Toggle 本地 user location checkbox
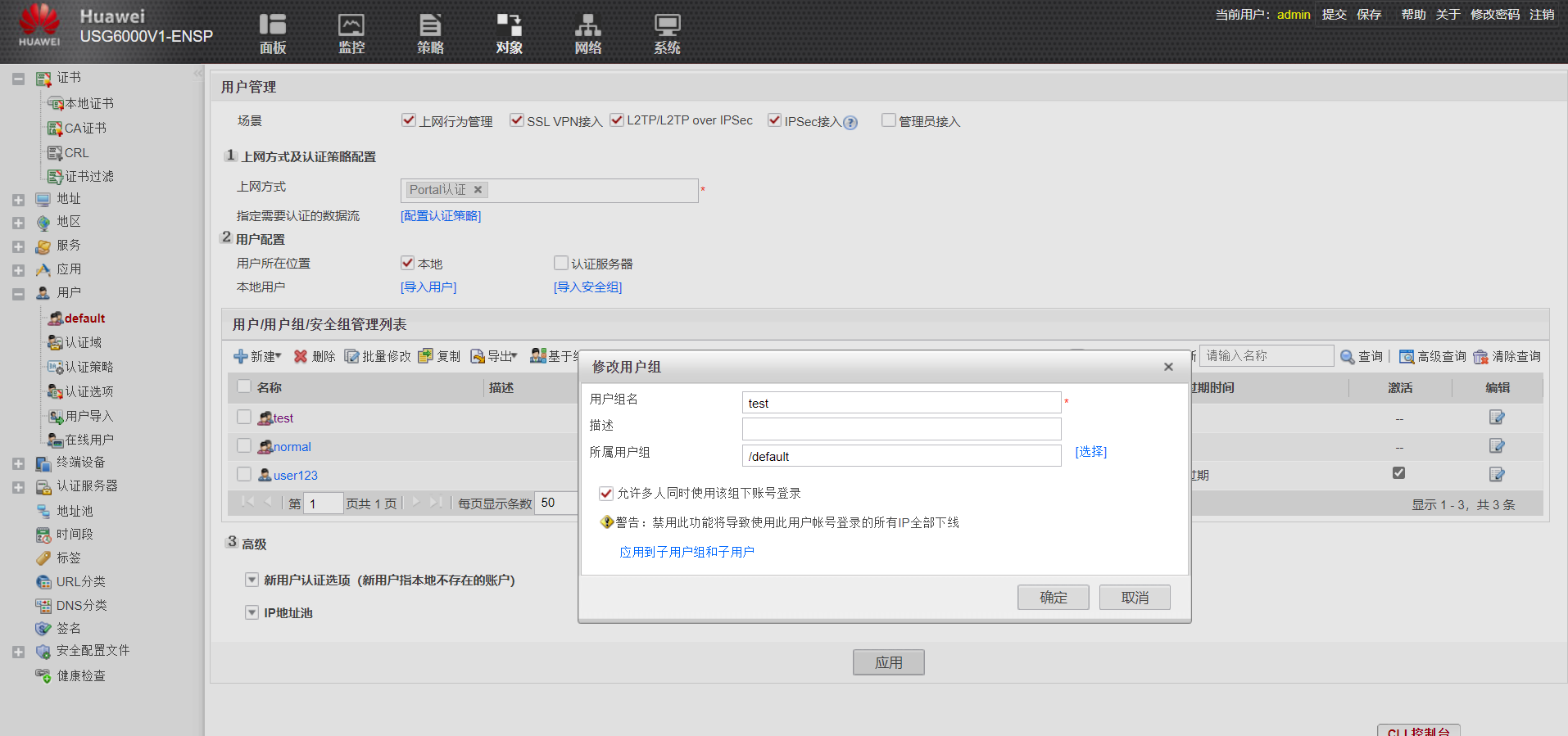The height and width of the screenshot is (736, 1568). pos(408,263)
